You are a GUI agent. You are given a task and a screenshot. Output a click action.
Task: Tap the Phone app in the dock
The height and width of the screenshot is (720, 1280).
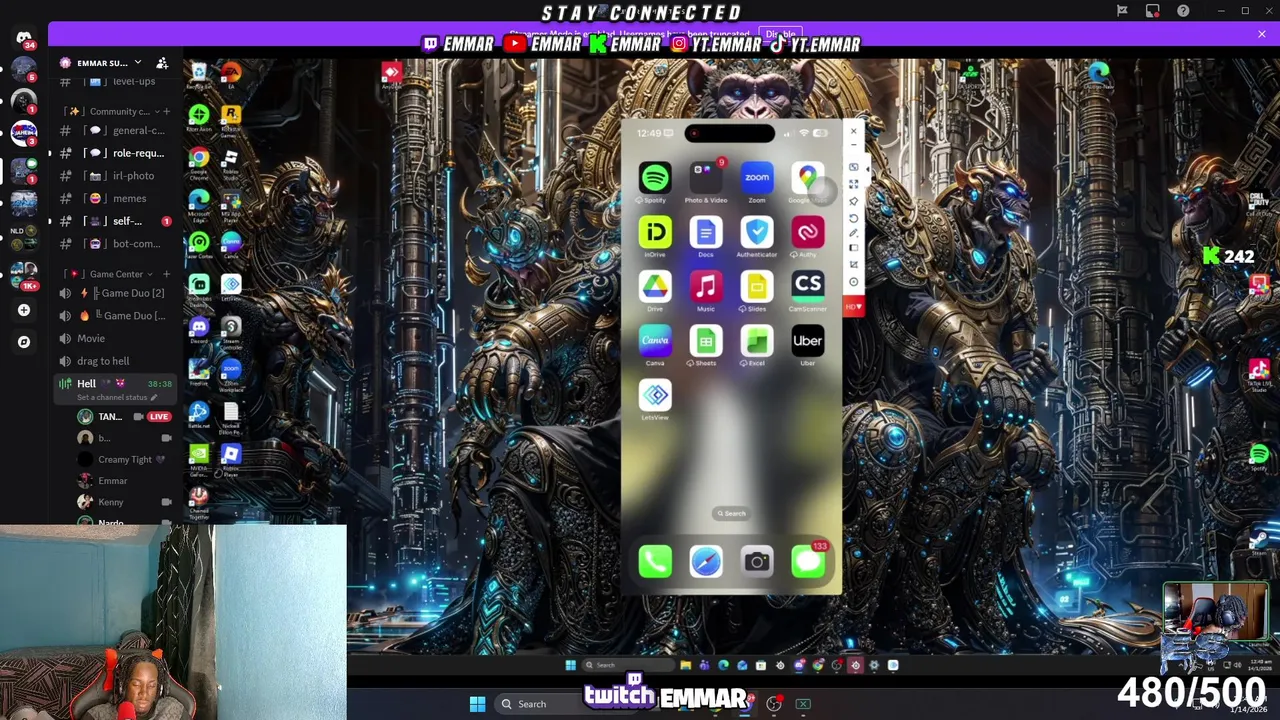655,562
